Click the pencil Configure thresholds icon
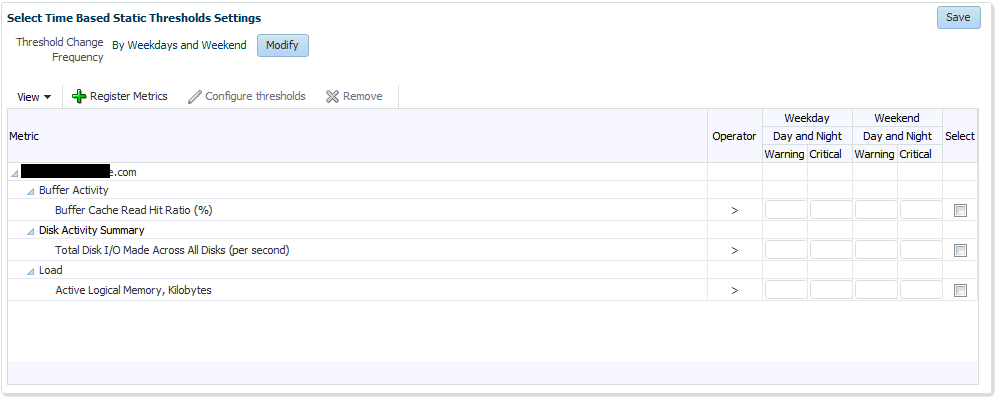 click(x=195, y=97)
